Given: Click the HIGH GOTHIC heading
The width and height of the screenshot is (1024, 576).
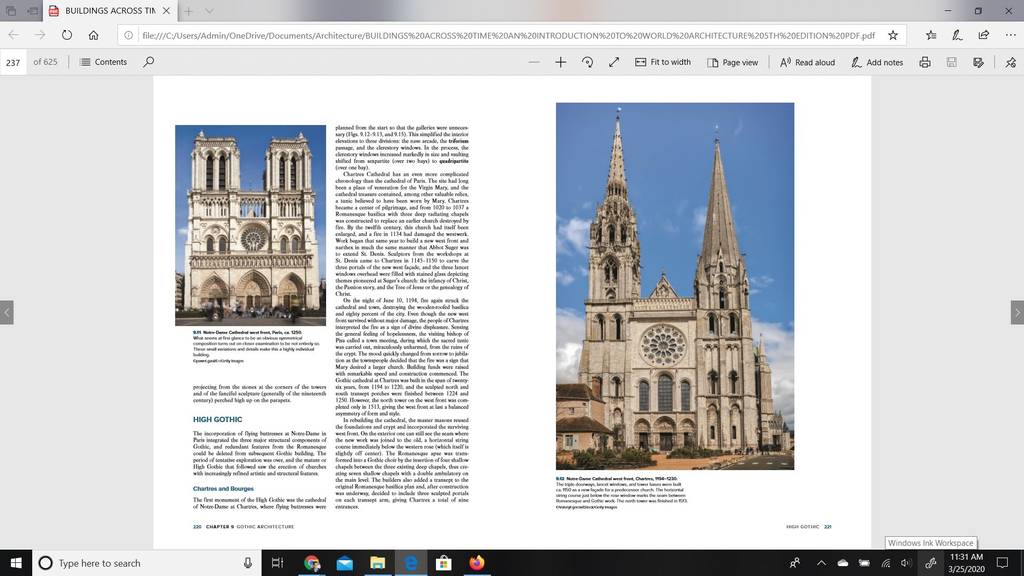Looking at the screenshot, I should (x=217, y=419).
